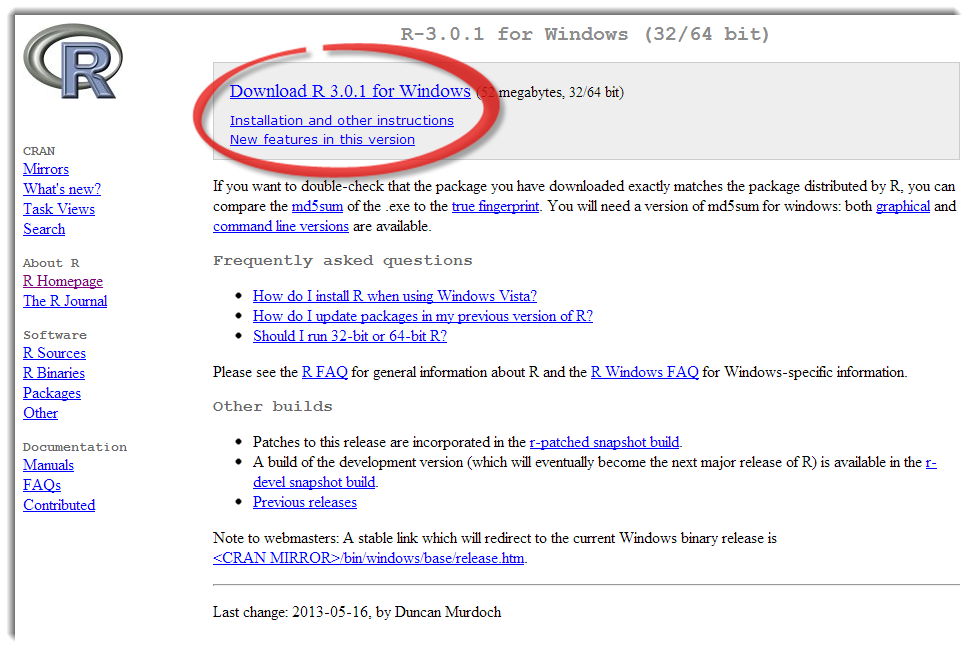
Task: Go to CRAN Mirrors in the sidebar
Action: pos(46,169)
